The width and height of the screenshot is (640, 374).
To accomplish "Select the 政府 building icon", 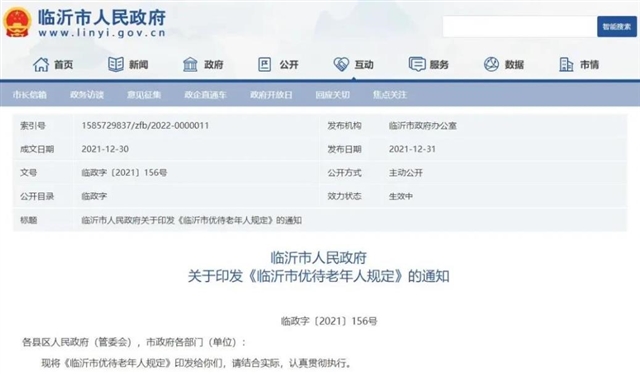I will pyautogui.click(x=190, y=65).
